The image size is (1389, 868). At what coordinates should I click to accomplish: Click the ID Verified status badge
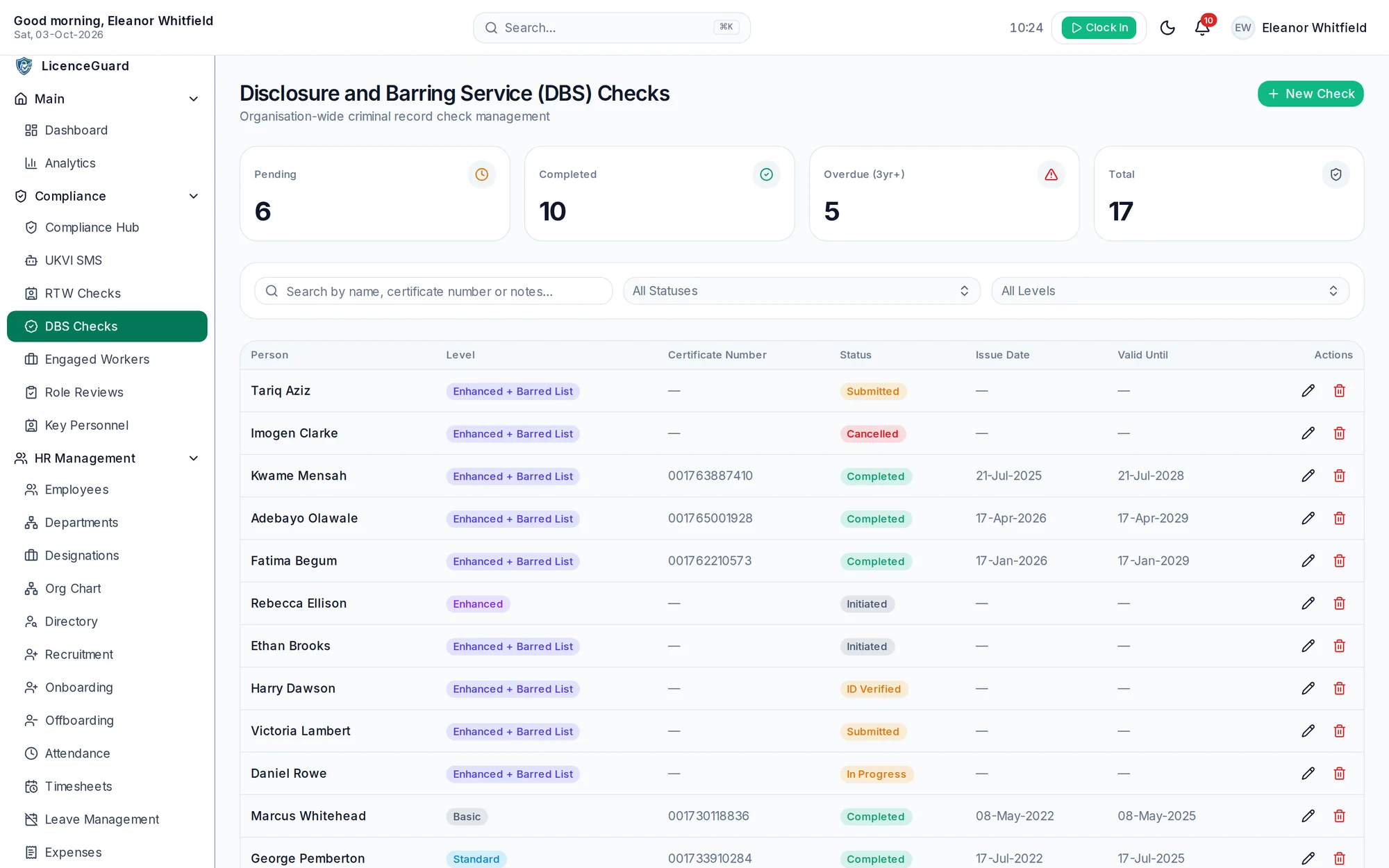874,689
